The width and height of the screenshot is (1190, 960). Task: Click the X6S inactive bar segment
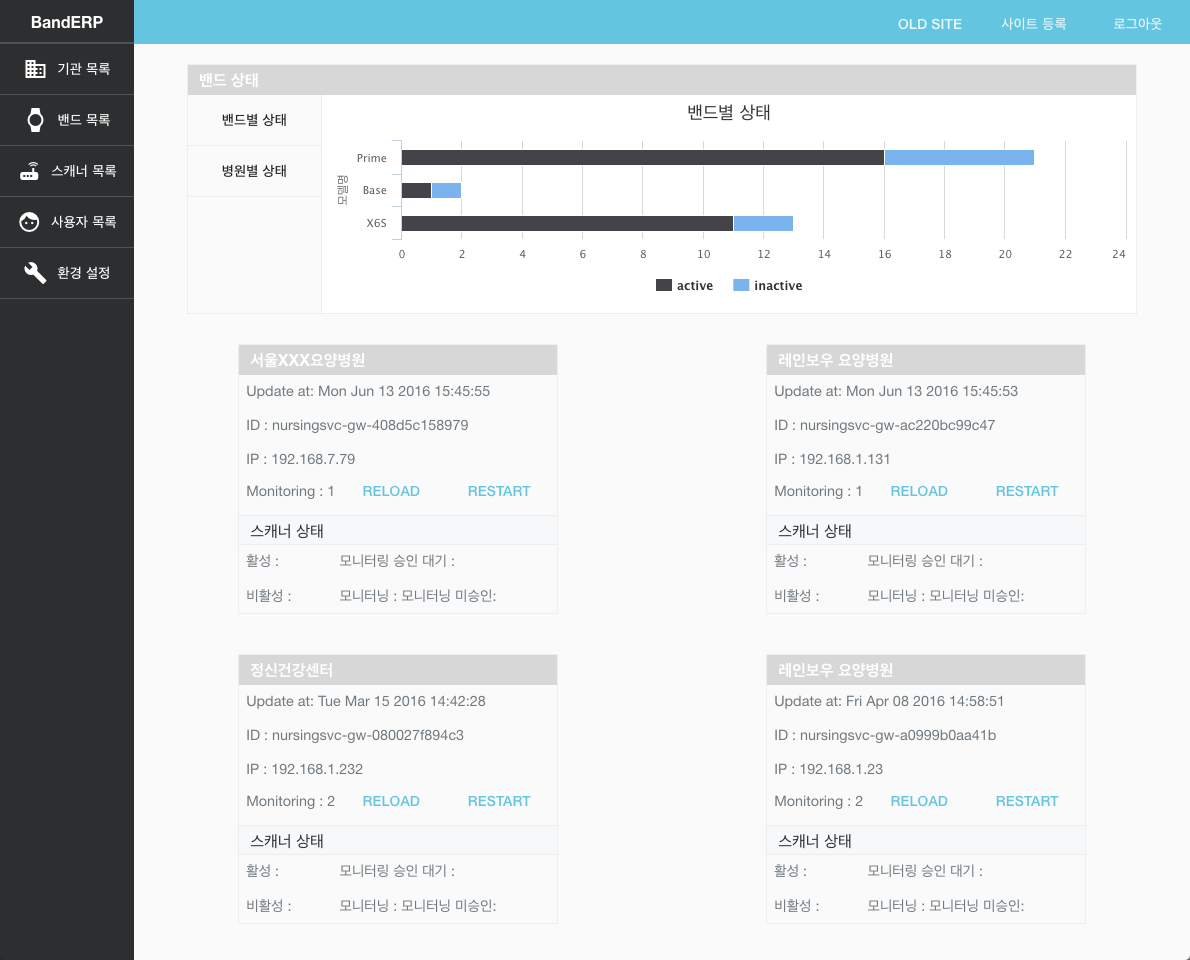pos(763,223)
